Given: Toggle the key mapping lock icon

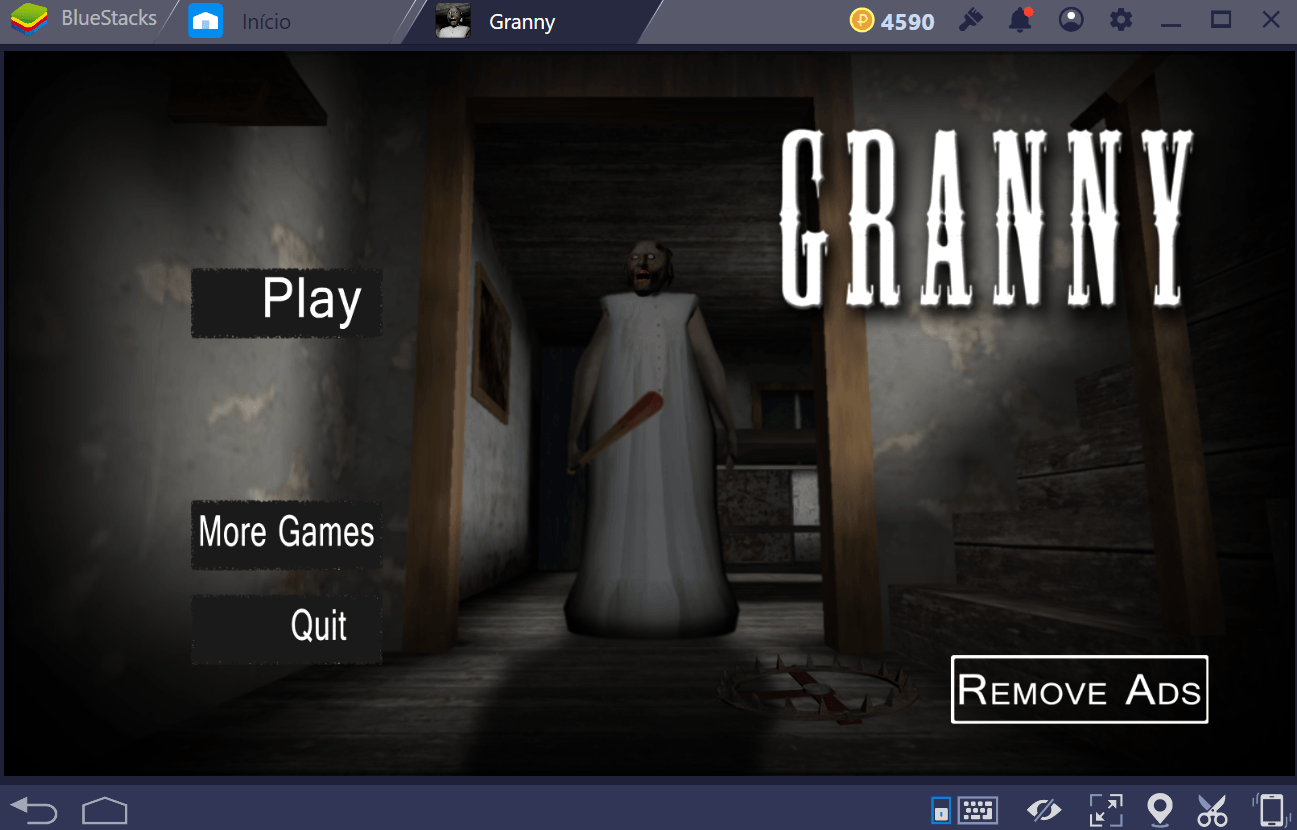Looking at the screenshot, I should [941, 810].
